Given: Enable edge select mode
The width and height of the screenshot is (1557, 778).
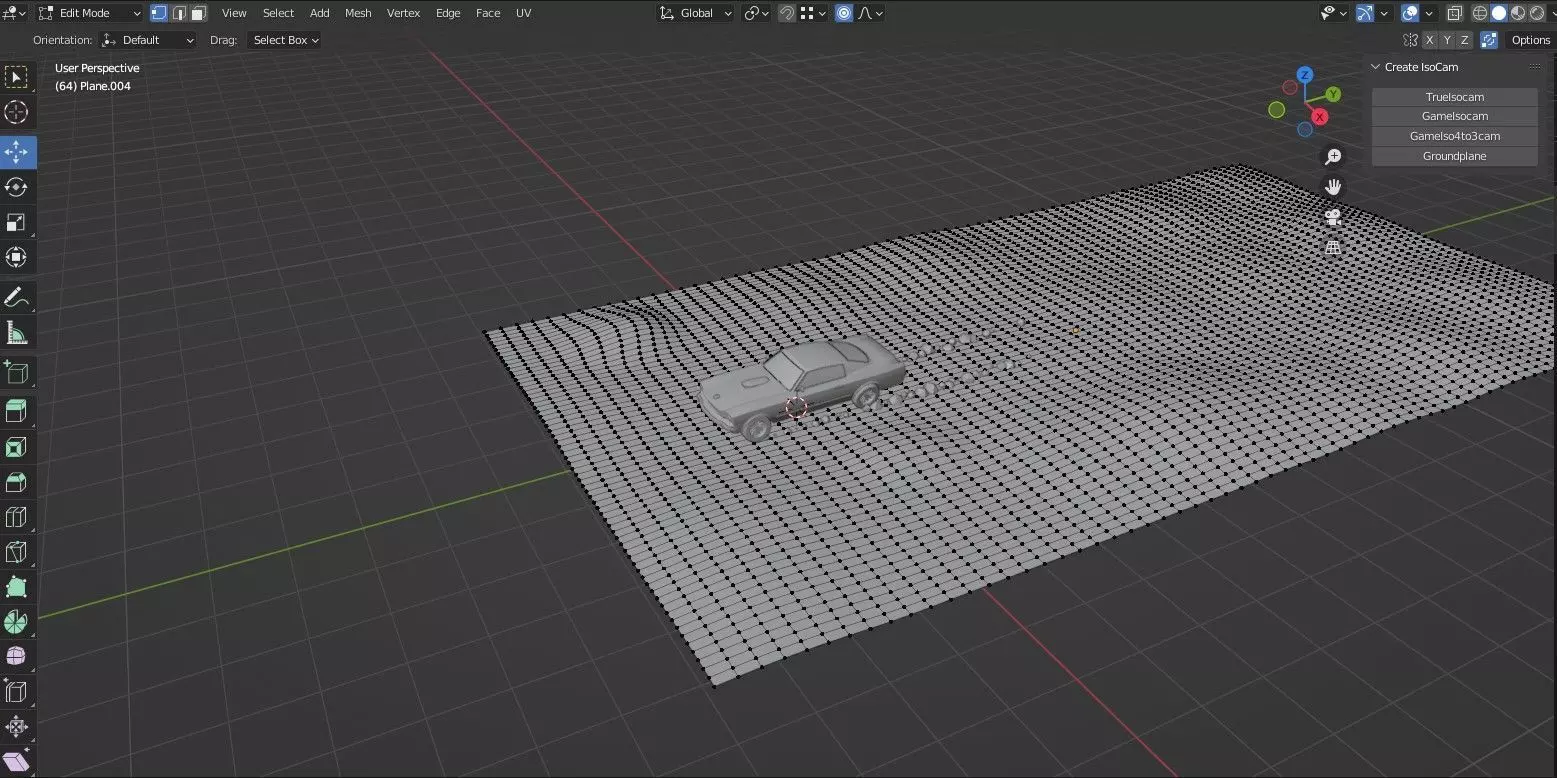Looking at the screenshot, I should pyautogui.click(x=178, y=13).
